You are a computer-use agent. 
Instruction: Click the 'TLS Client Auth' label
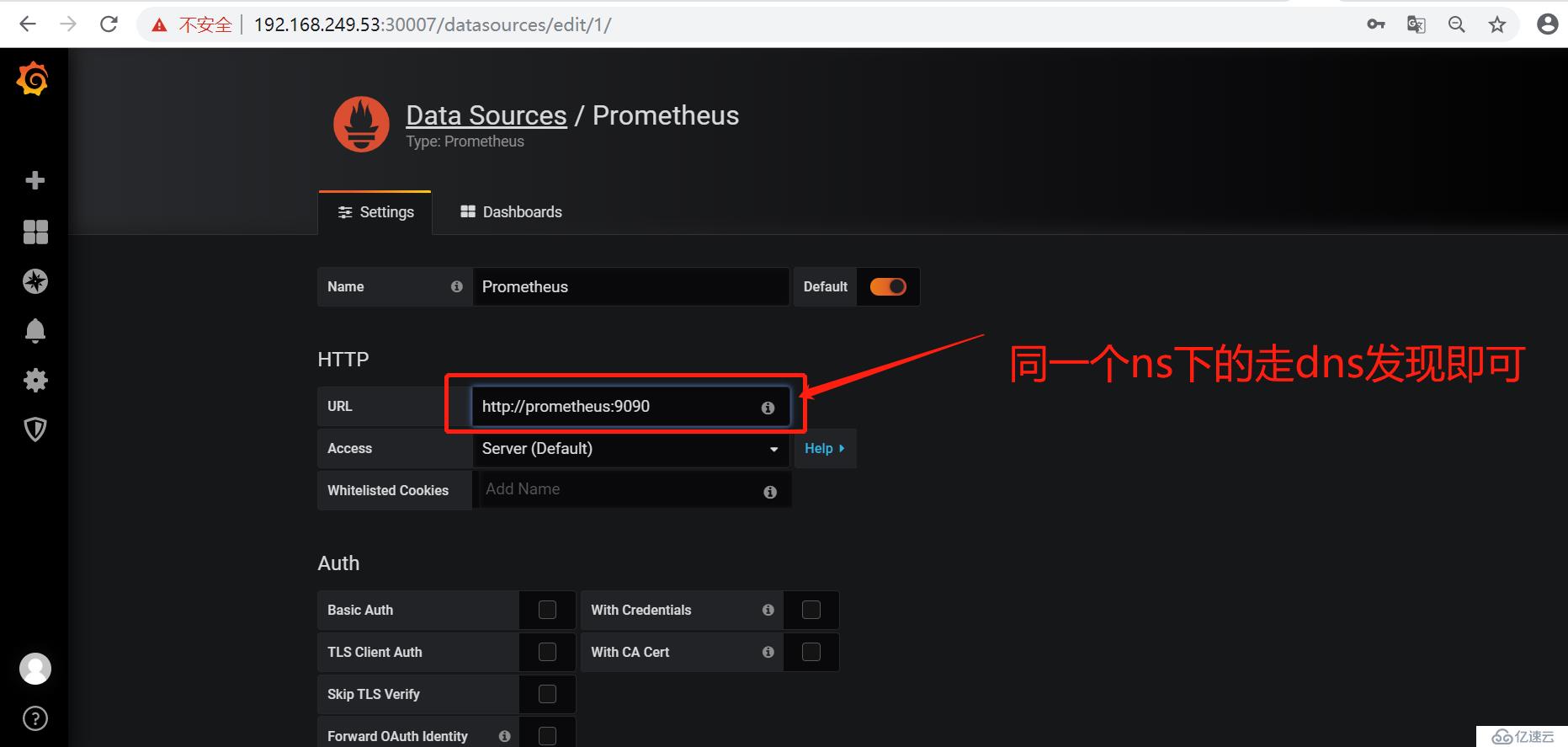coord(375,652)
